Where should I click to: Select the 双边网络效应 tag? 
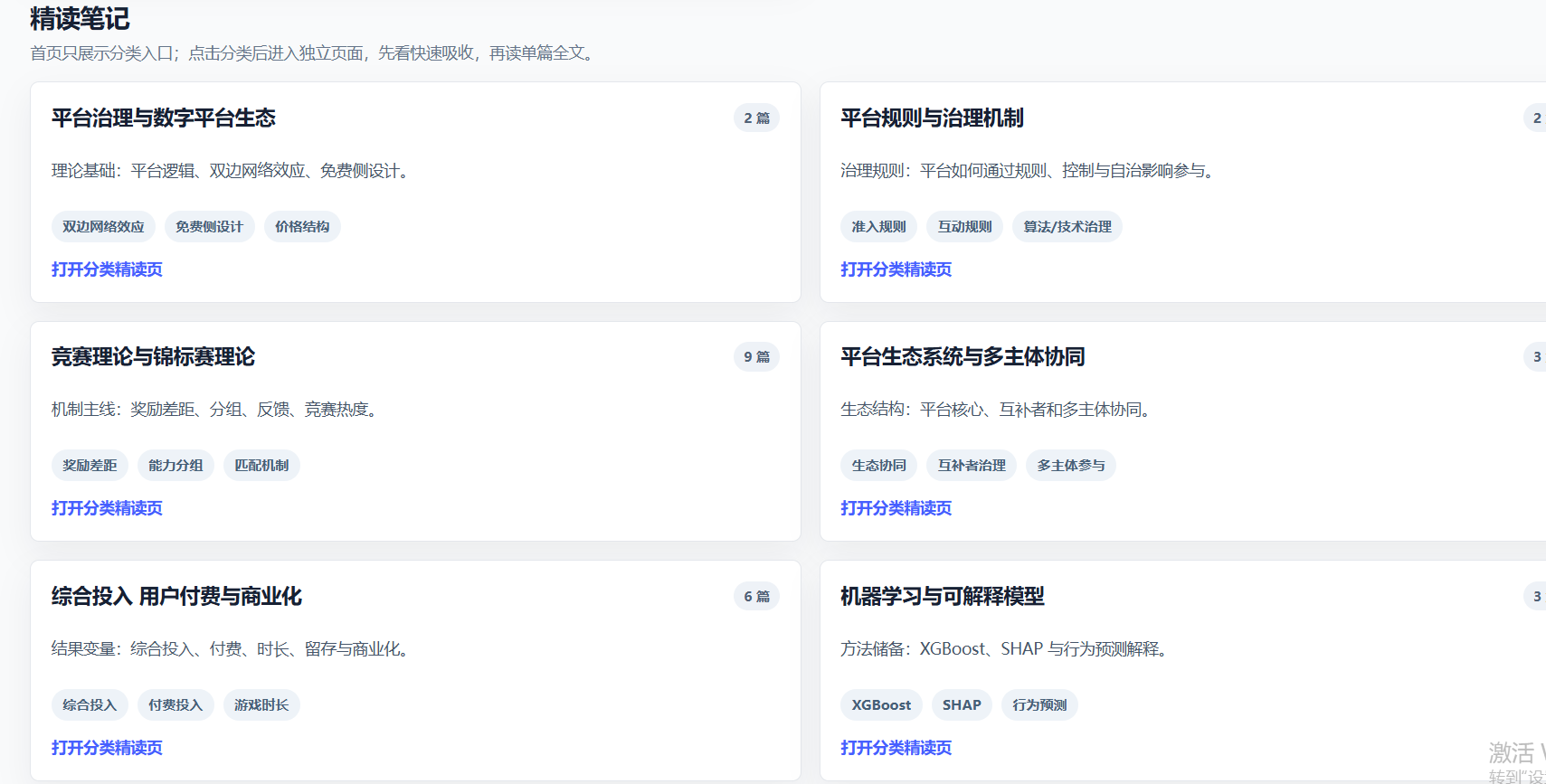click(x=103, y=226)
